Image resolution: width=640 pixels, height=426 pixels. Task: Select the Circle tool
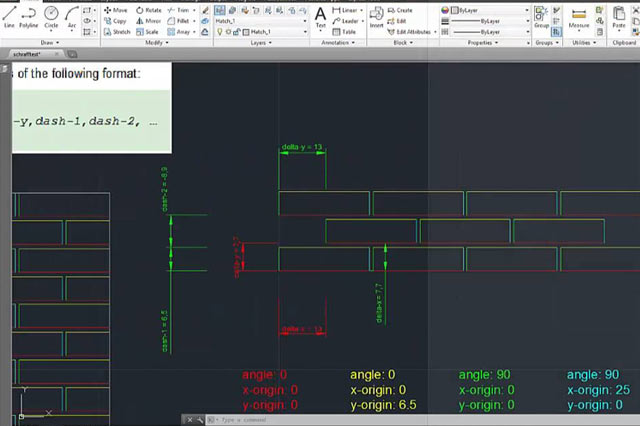tap(51, 17)
